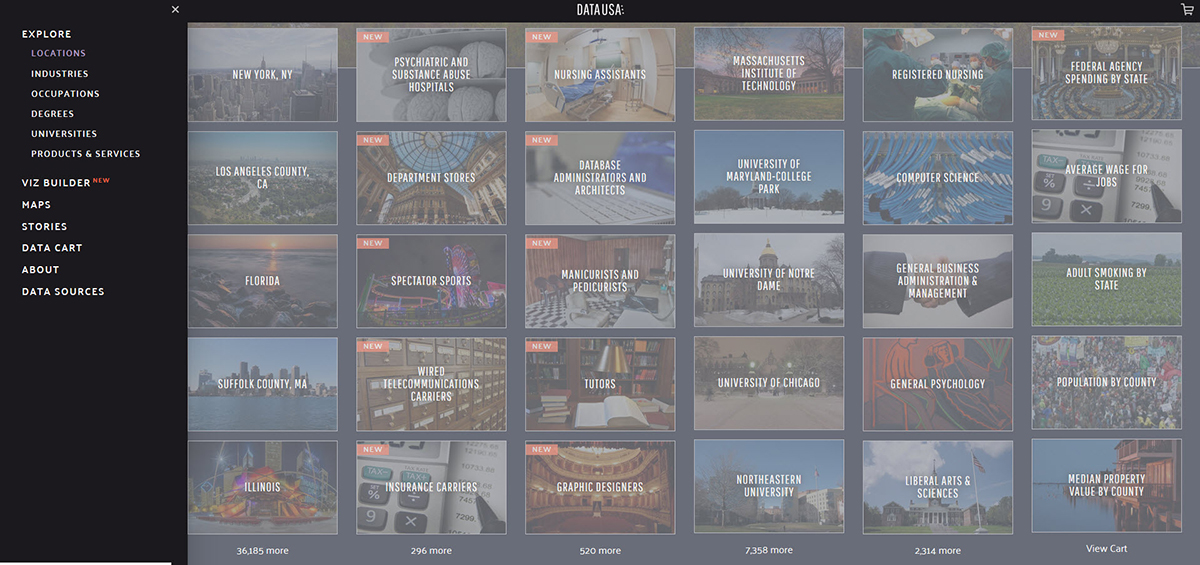Open the Illinois tile
The width and height of the screenshot is (1200, 565).
pyautogui.click(x=263, y=487)
